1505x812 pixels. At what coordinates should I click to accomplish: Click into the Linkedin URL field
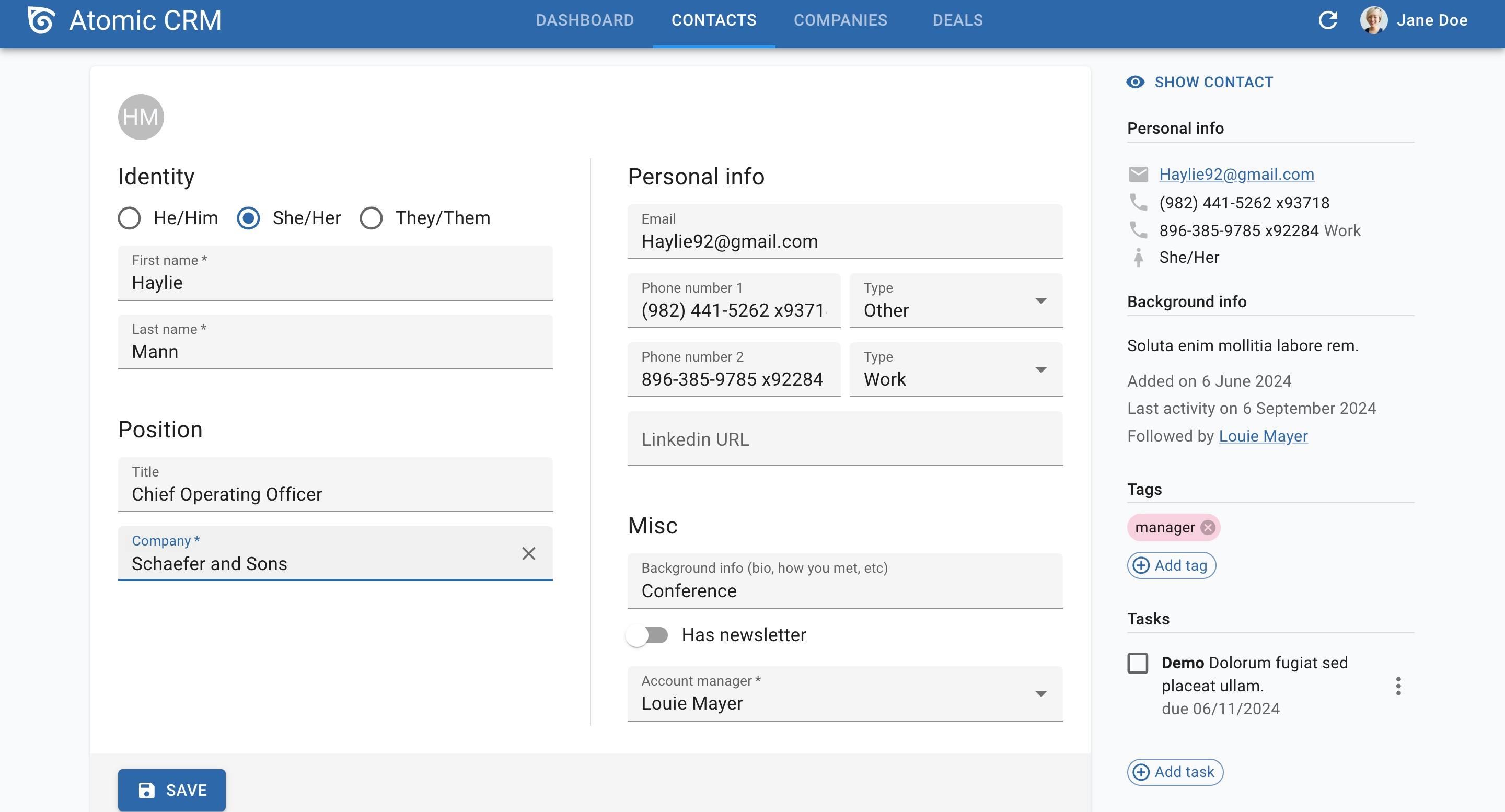[x=845, y=439]
